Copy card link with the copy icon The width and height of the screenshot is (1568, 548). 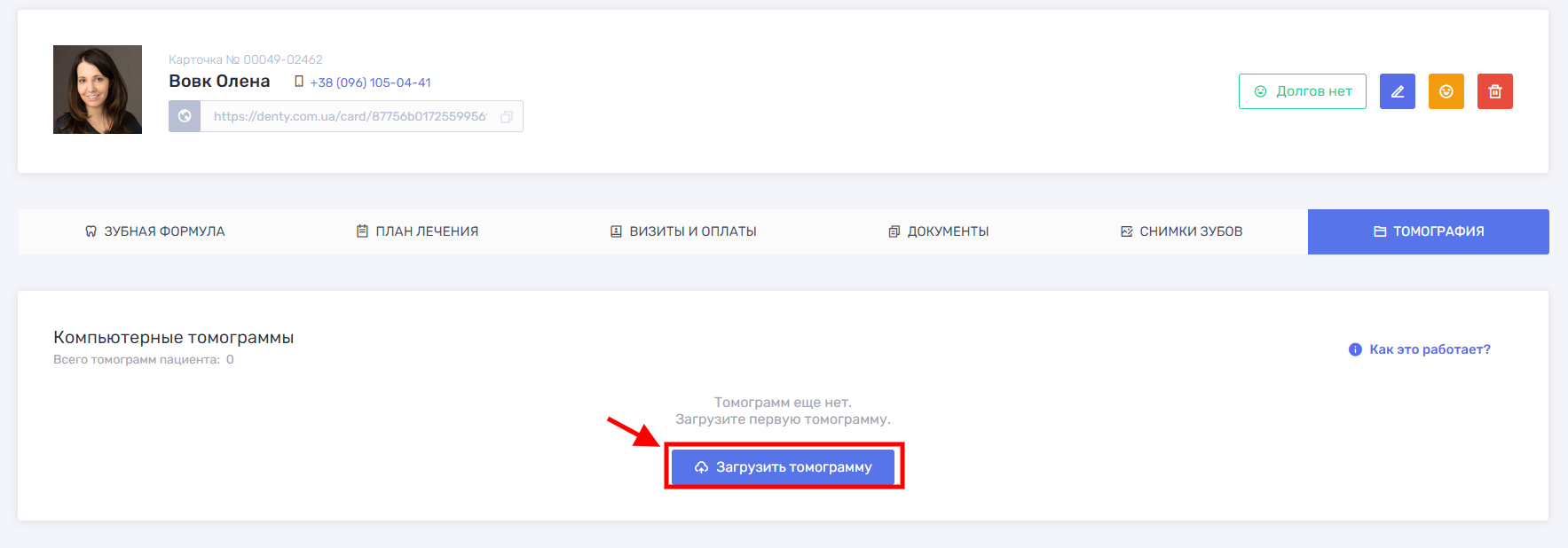[x=507, y=117]
